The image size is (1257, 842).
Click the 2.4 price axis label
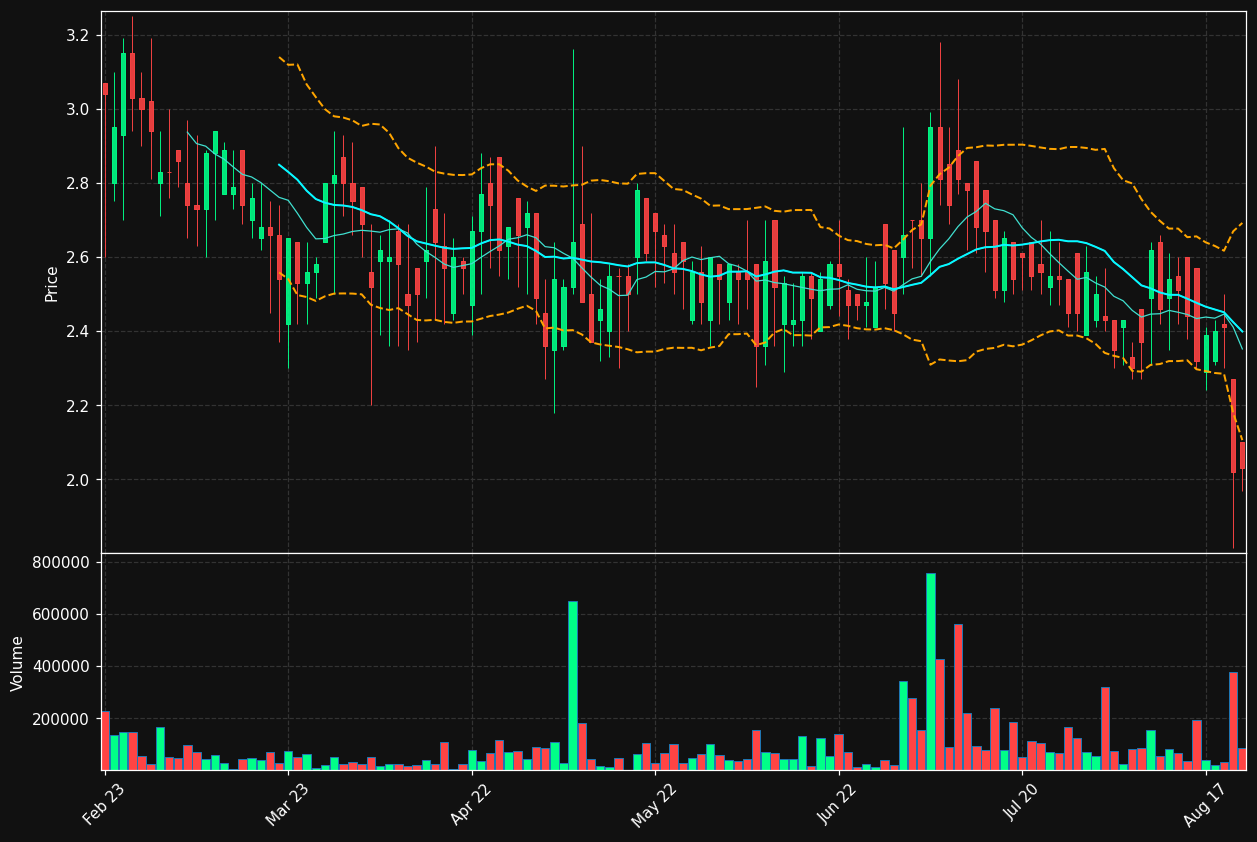tap(77, 332)
